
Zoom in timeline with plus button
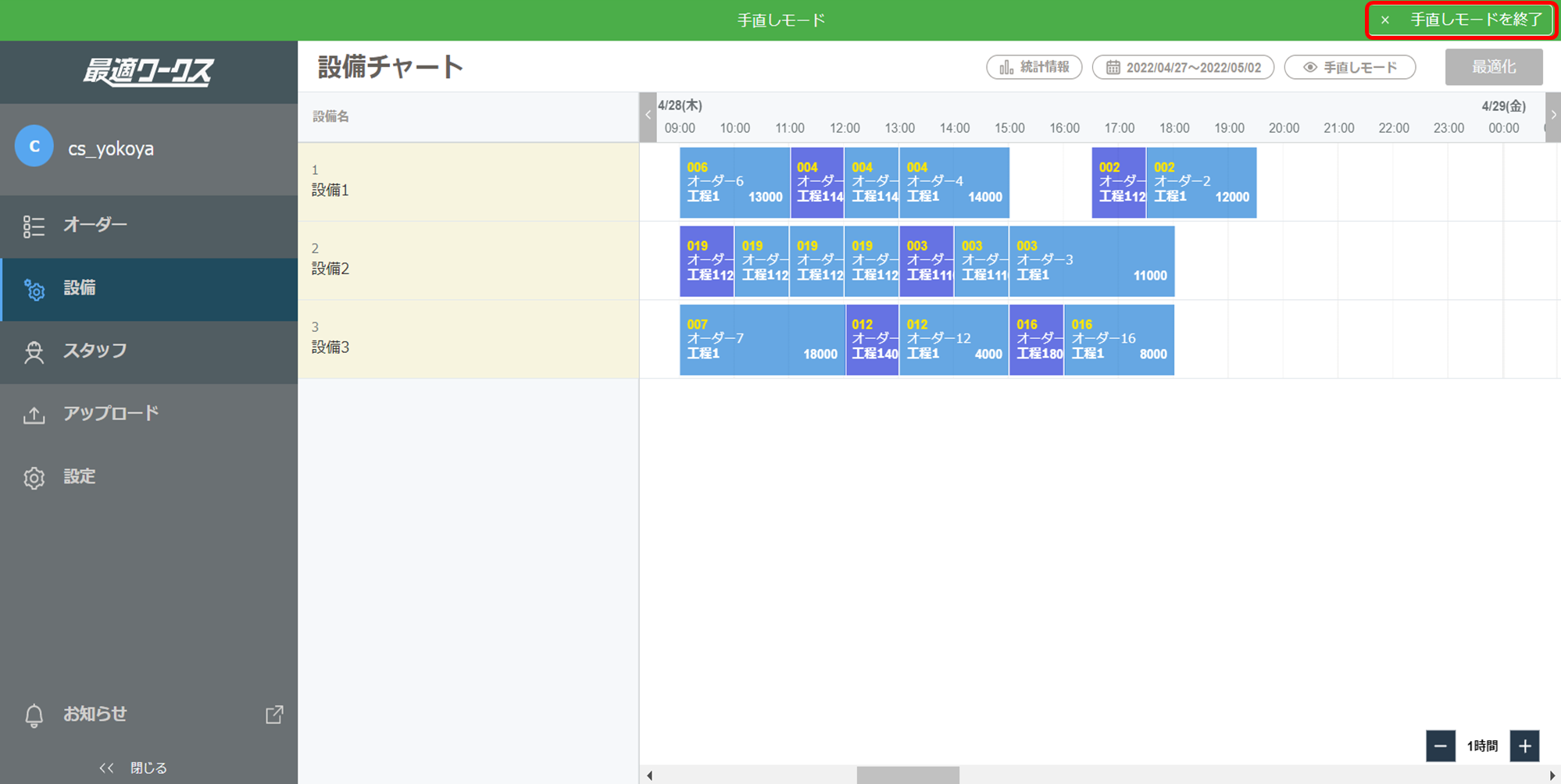(x=1524, y=746)
